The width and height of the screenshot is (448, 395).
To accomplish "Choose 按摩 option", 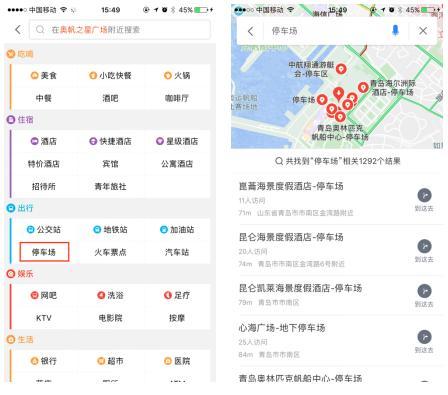I will click(177, 318).
